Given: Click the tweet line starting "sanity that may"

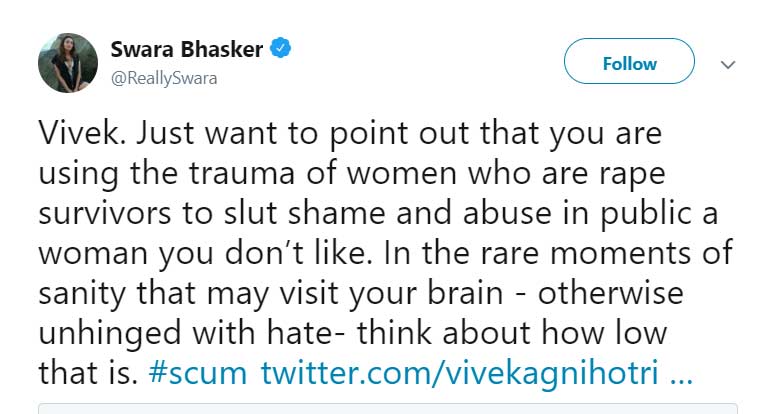Looking at the screenshot, I should tap(361, 294).
